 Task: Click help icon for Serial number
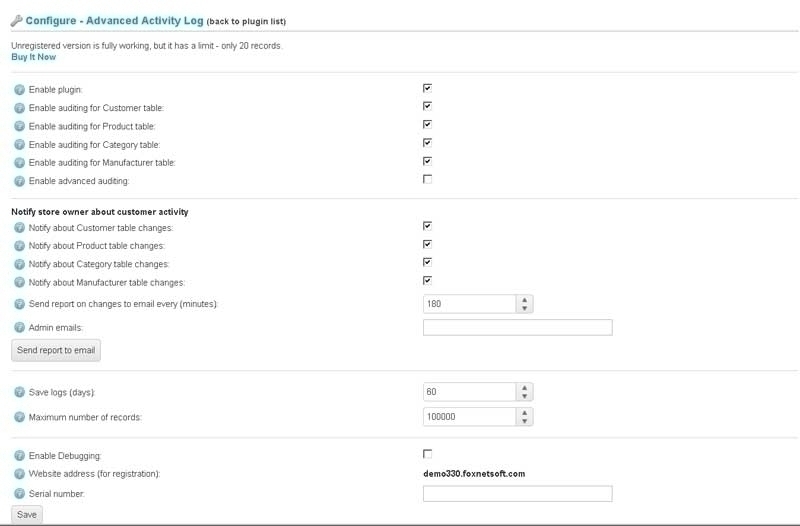click(19, 494)
